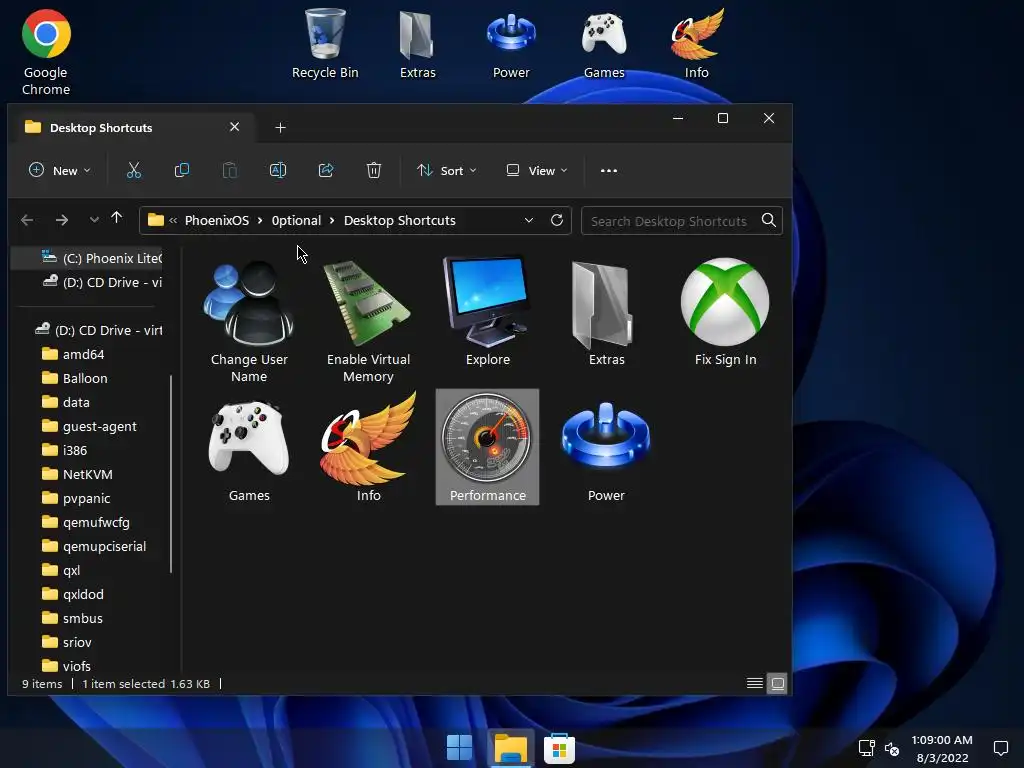Image resolution: width=1024 pixels, height=768 pixels.
Task: Select the Info phoenix shortcut in folder
Action: 368,448
